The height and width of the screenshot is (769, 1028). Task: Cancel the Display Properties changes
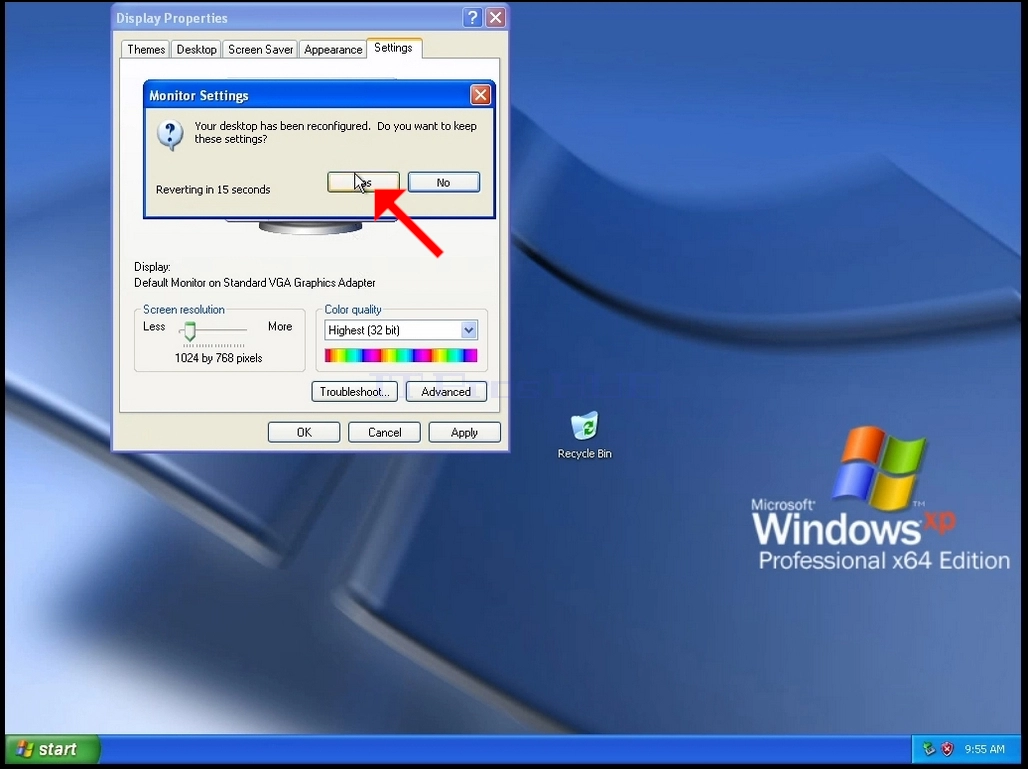(384, 432)
